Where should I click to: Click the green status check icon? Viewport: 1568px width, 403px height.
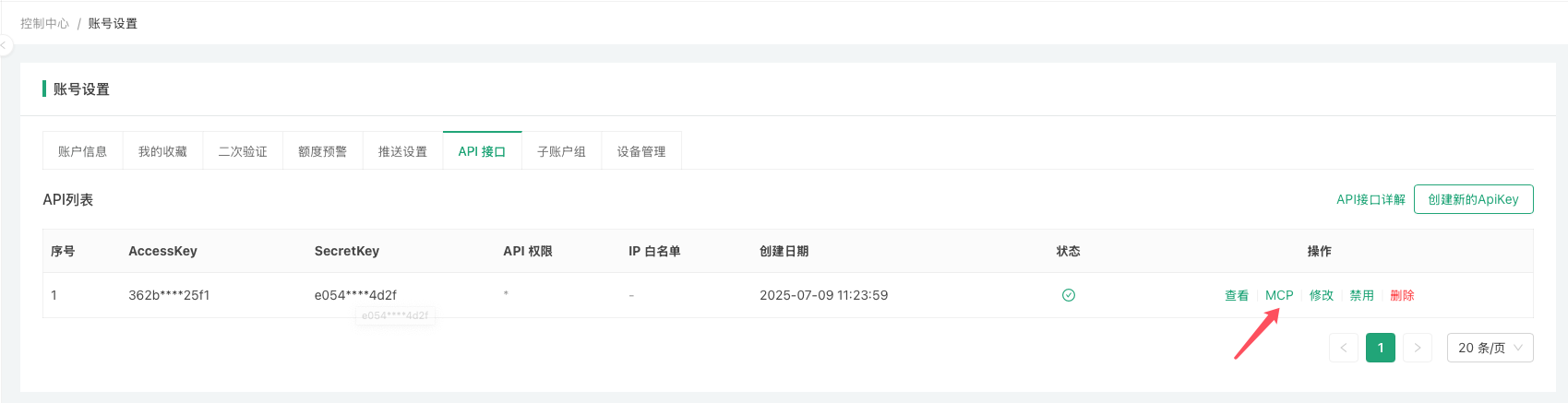click(1068, 295)
